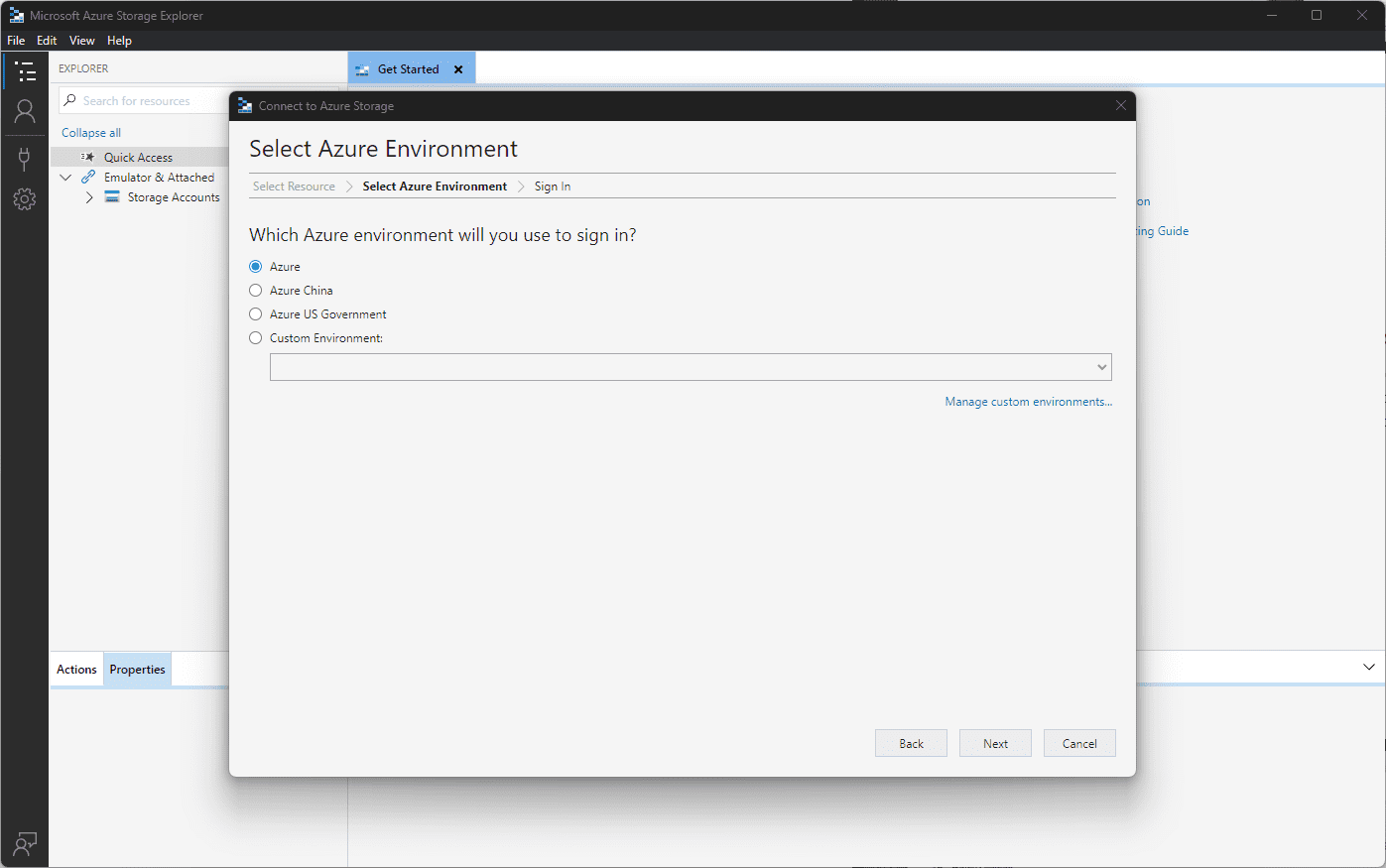Viewport: 1386px width, 868px height.
Task: Click the Sign In breadcrumb step
Action: [x=553, y=186]
